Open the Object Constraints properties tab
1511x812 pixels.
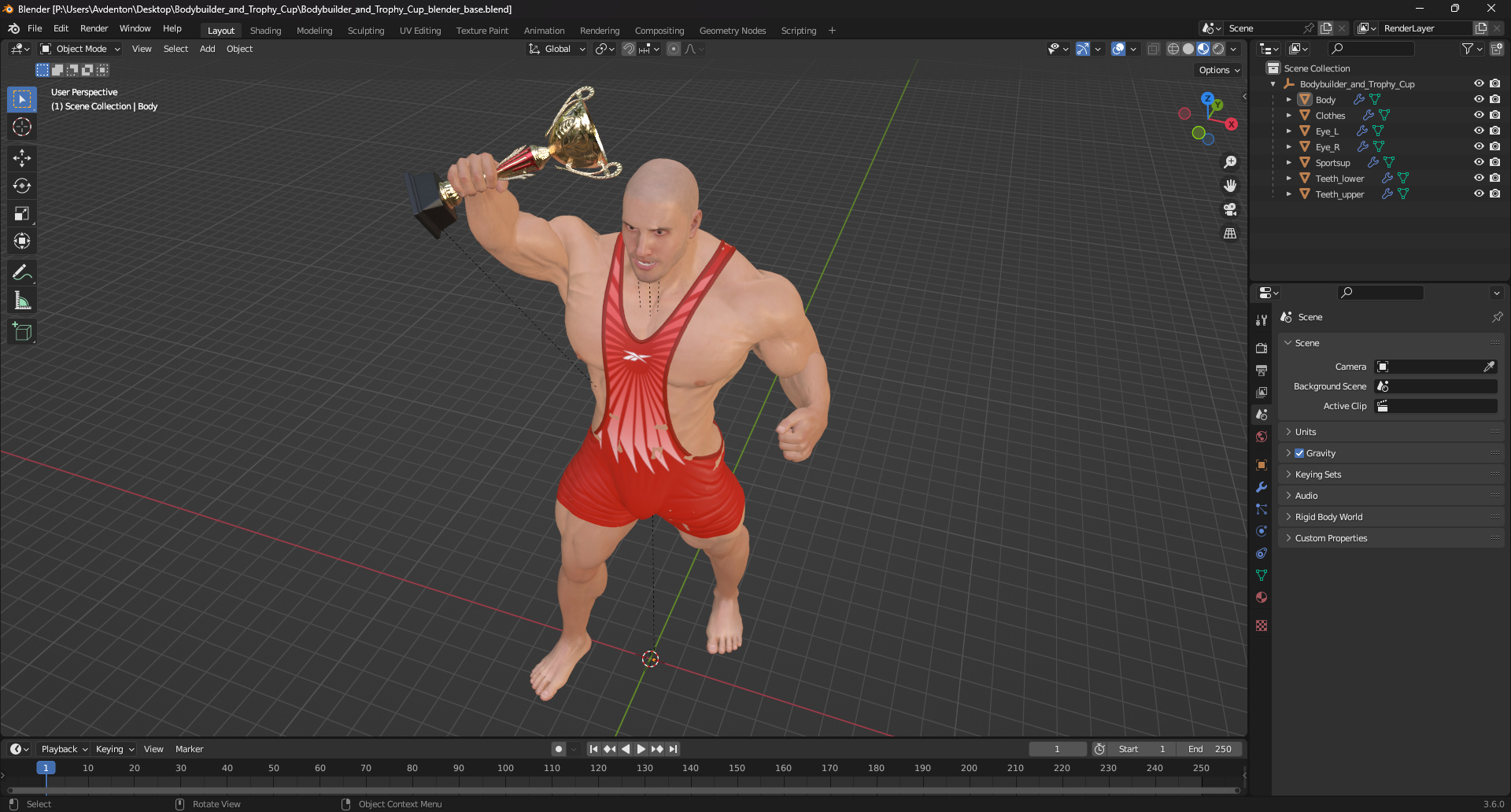[1262, 553]
